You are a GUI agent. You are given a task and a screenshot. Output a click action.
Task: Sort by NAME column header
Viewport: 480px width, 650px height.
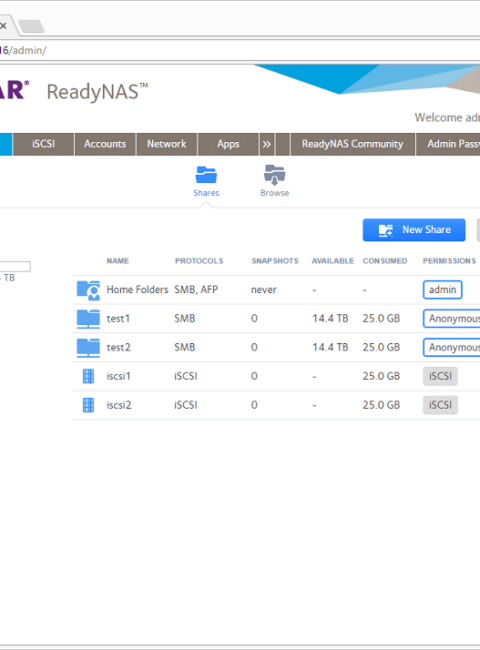118,261
